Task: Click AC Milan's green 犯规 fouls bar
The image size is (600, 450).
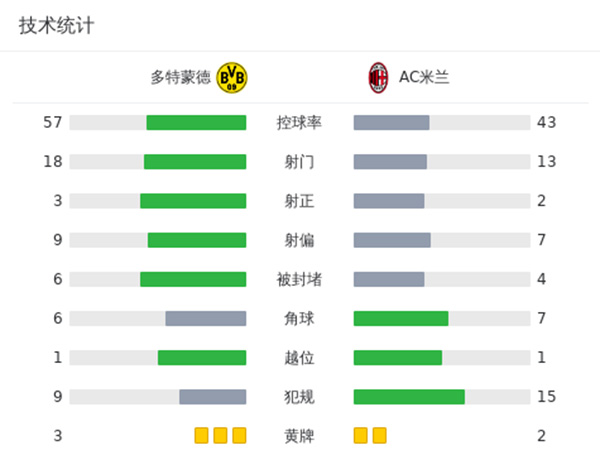Action: [409, 397]
